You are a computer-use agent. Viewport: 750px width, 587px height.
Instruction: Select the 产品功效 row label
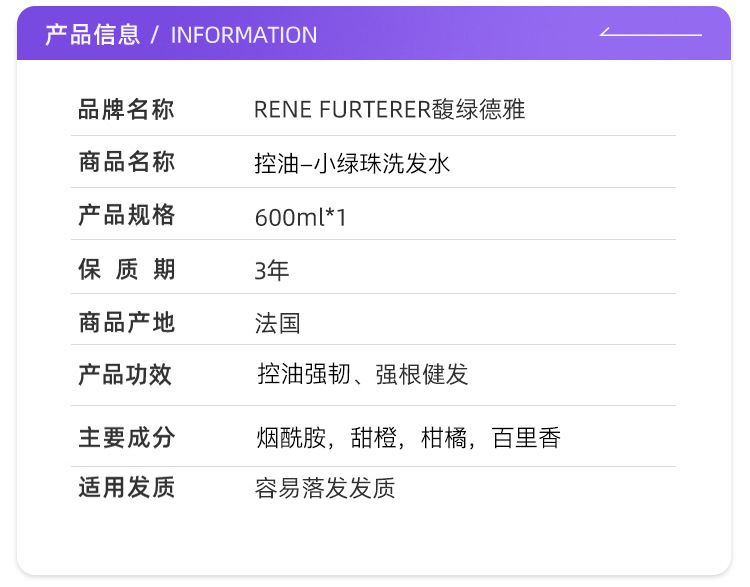[x=127, y=375]
